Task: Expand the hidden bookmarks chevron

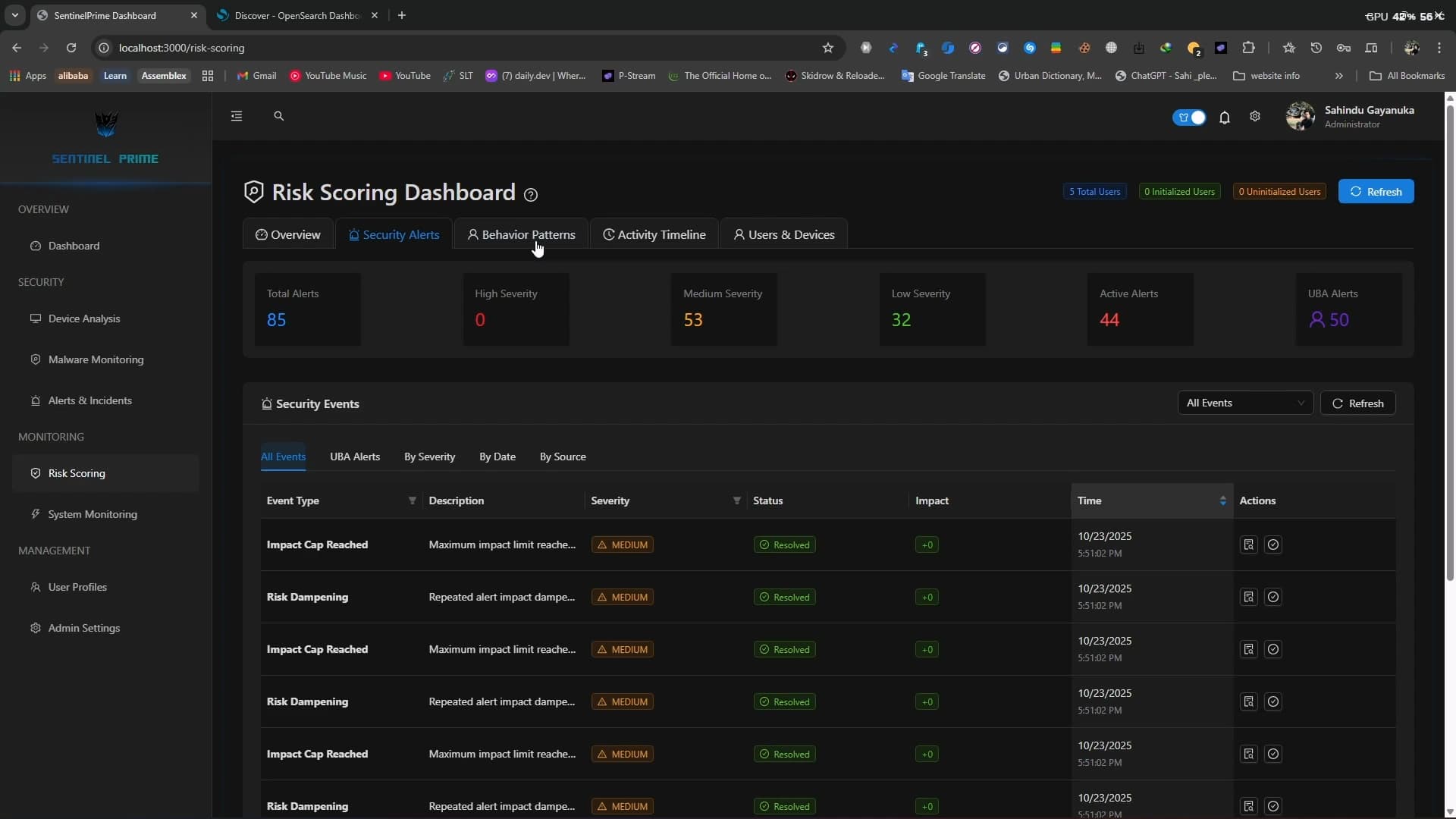Action: point(1338,76)
